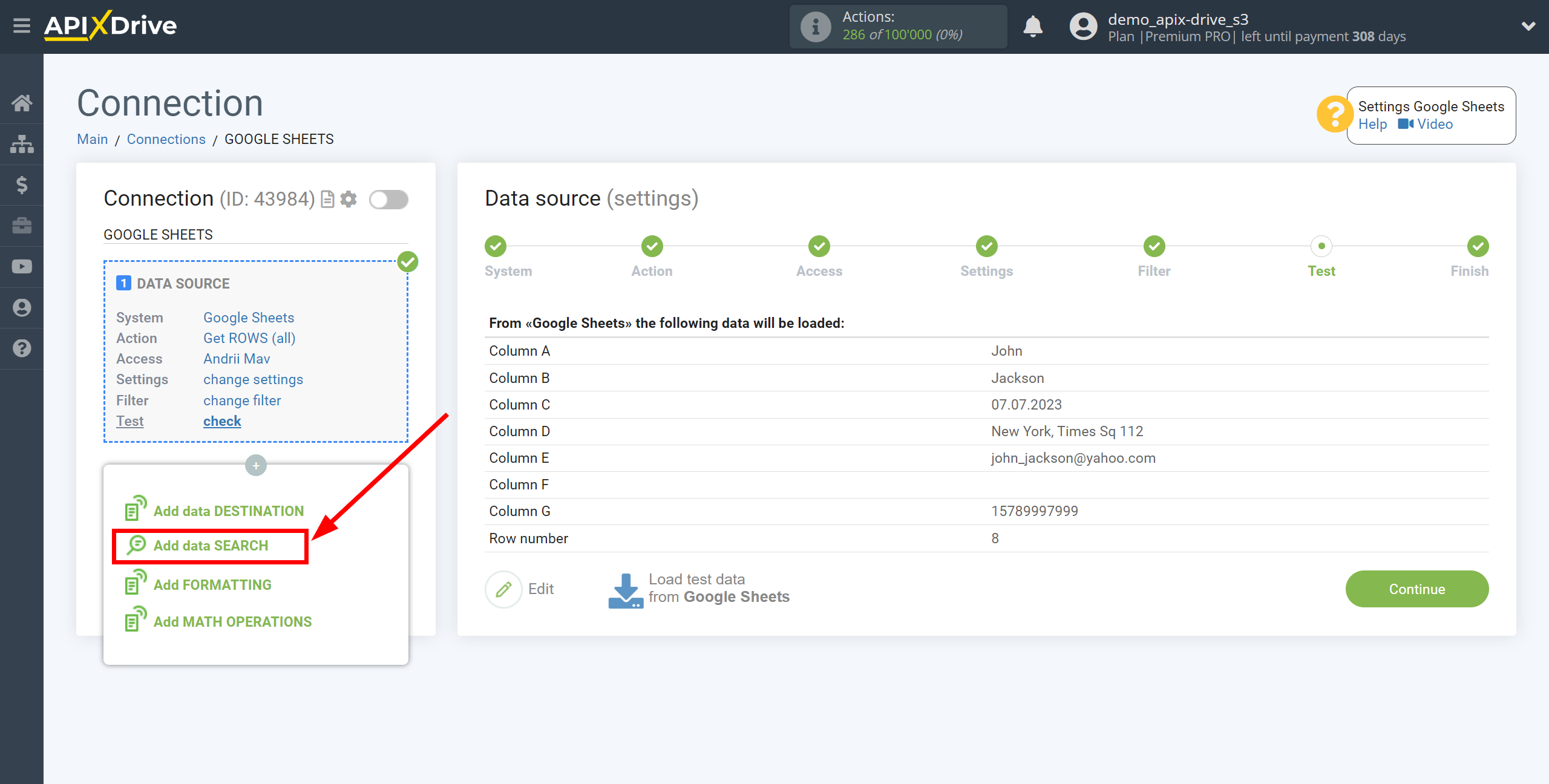Click the change settings link
The height and width of the screenshot is (784, 1549).
(253, 379)
